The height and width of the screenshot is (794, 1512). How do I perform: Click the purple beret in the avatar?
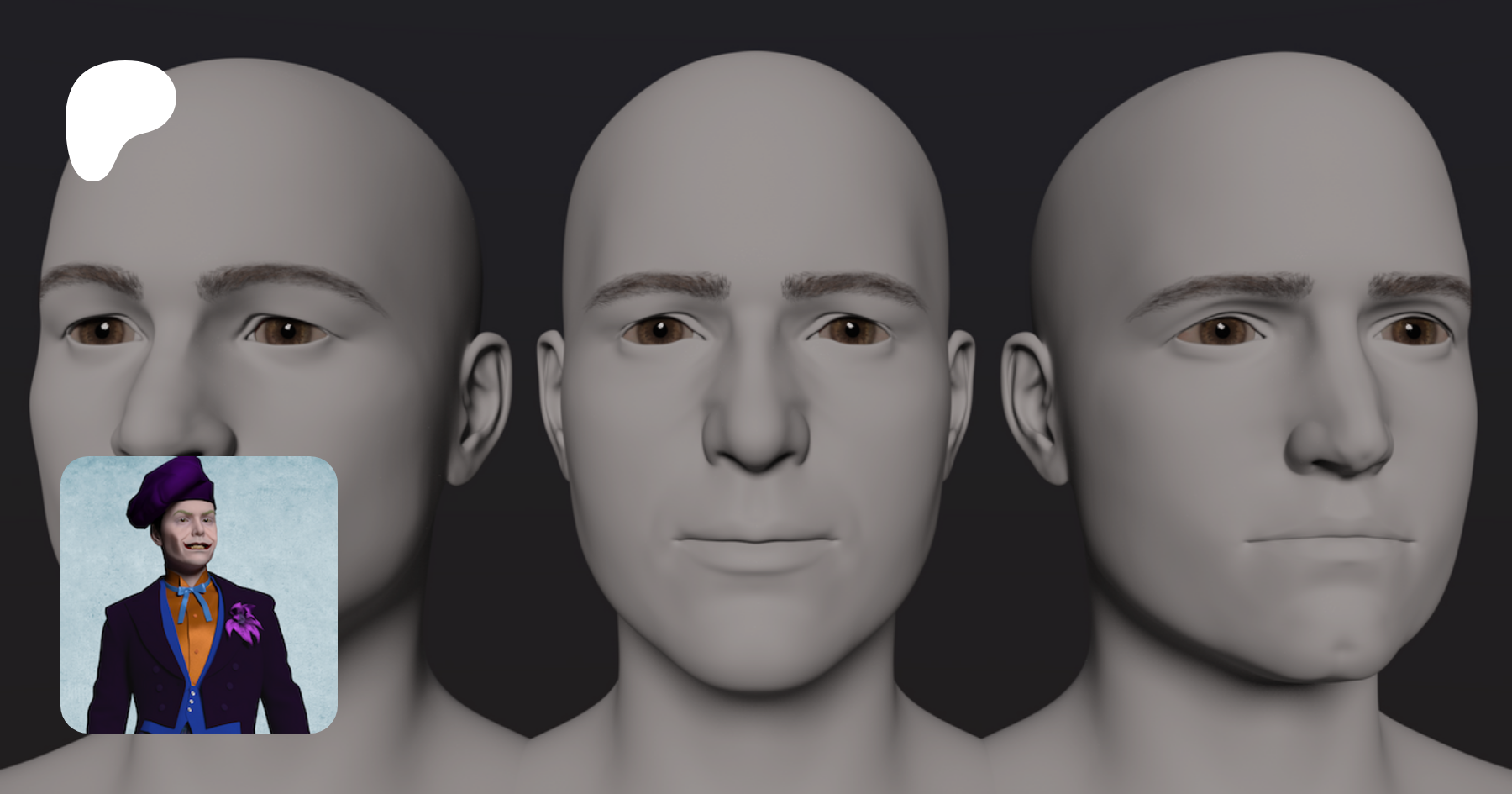(171, 486)
